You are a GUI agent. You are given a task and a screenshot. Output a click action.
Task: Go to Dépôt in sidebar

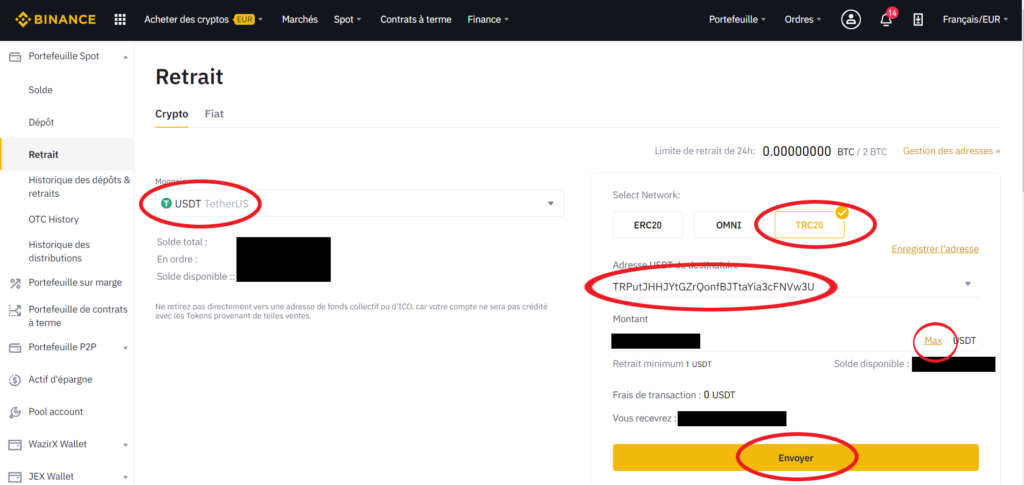tap(41, 123)
